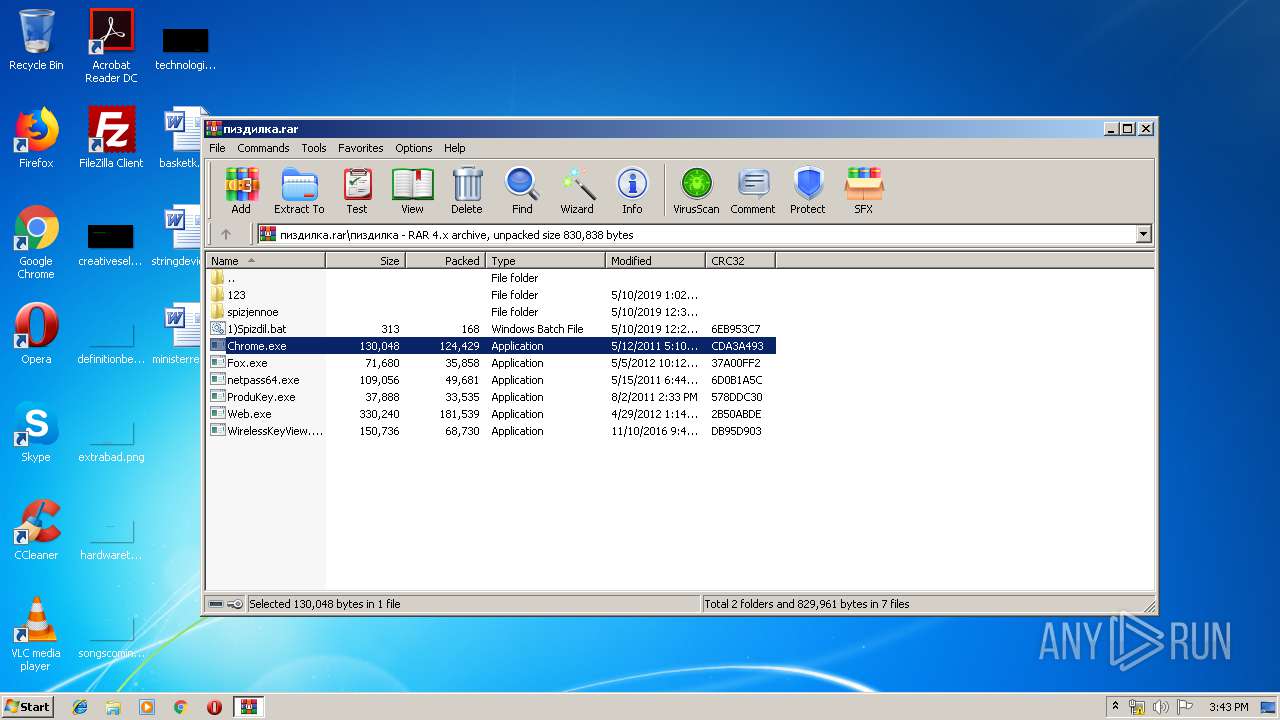Go up one folder level arrow

(x=226, y=234)
